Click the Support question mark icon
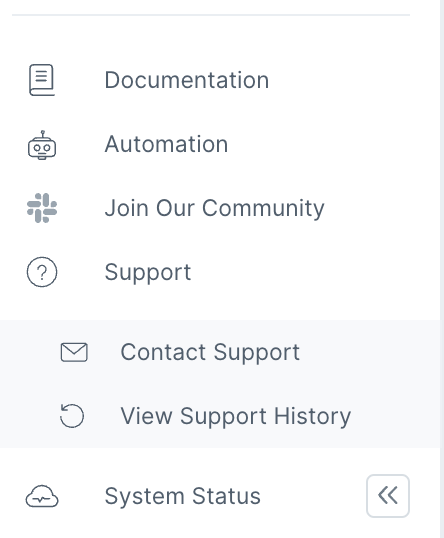444x538 pixels. click(x=42, y=272)
